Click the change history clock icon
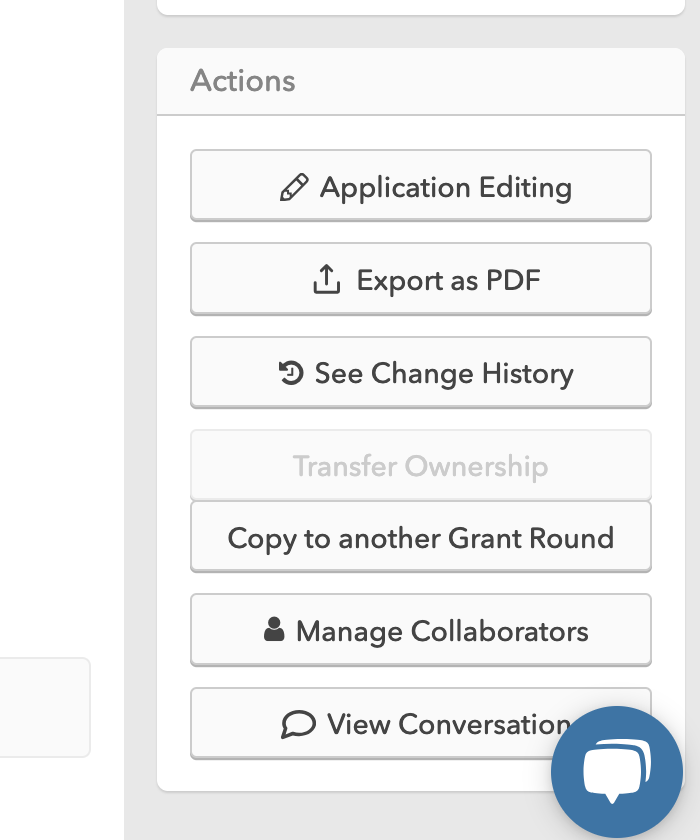The height and width of the screenshot is (840, 700). pyautogui.click(x=290, y=373)
